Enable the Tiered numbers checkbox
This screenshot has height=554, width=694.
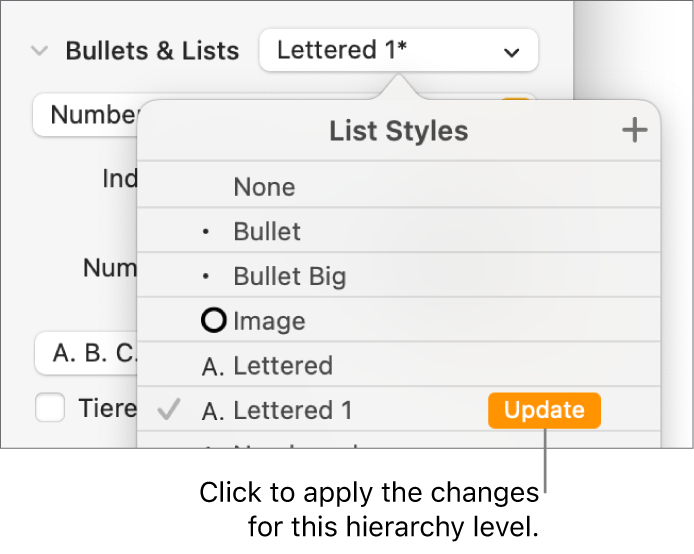coord(49,408)
